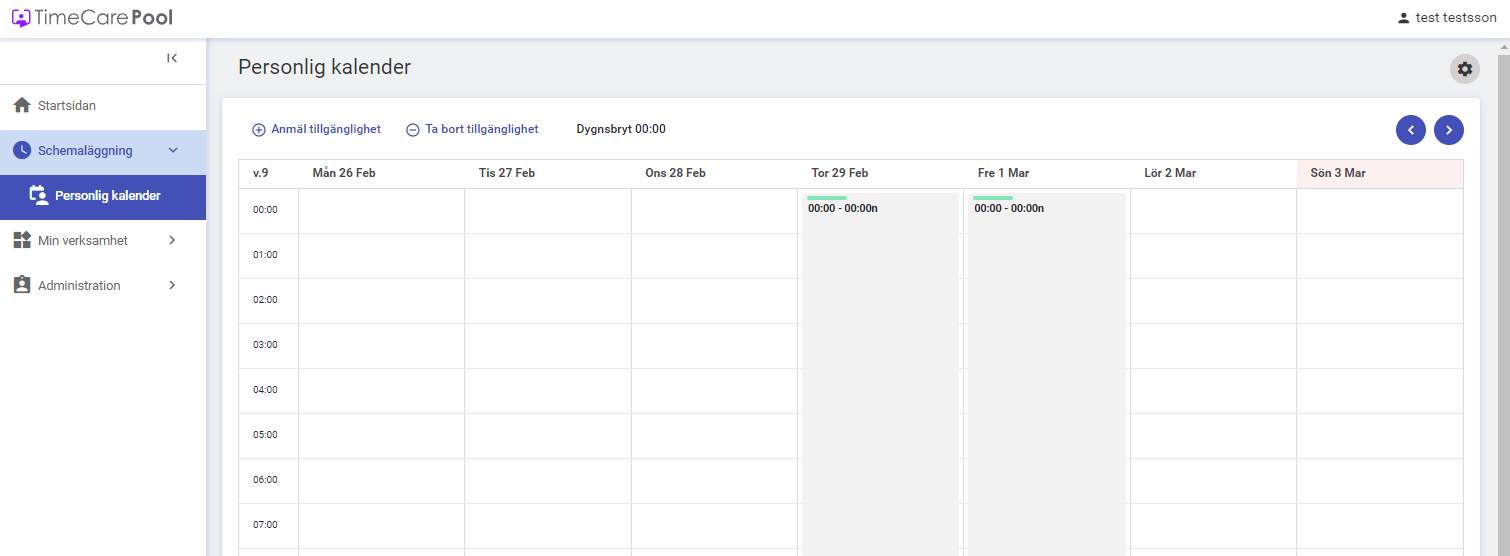
Task: Expand the Min verksamhet chevron
Action: click(x=172, y=240)
